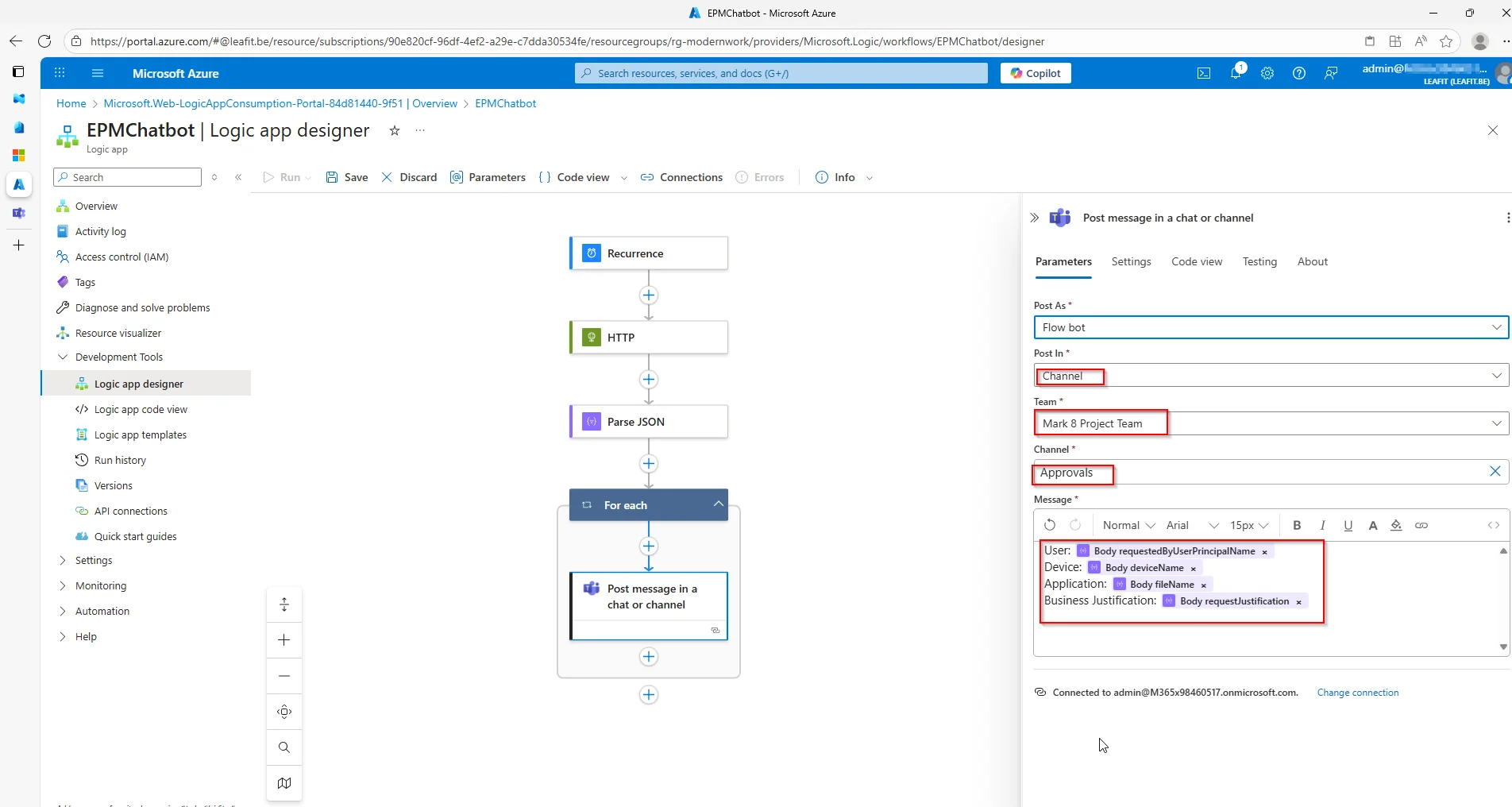Toggle bold formatting in message editor
The height and width of the screenshot is (807, 1512).
(x=1297, y=525)
